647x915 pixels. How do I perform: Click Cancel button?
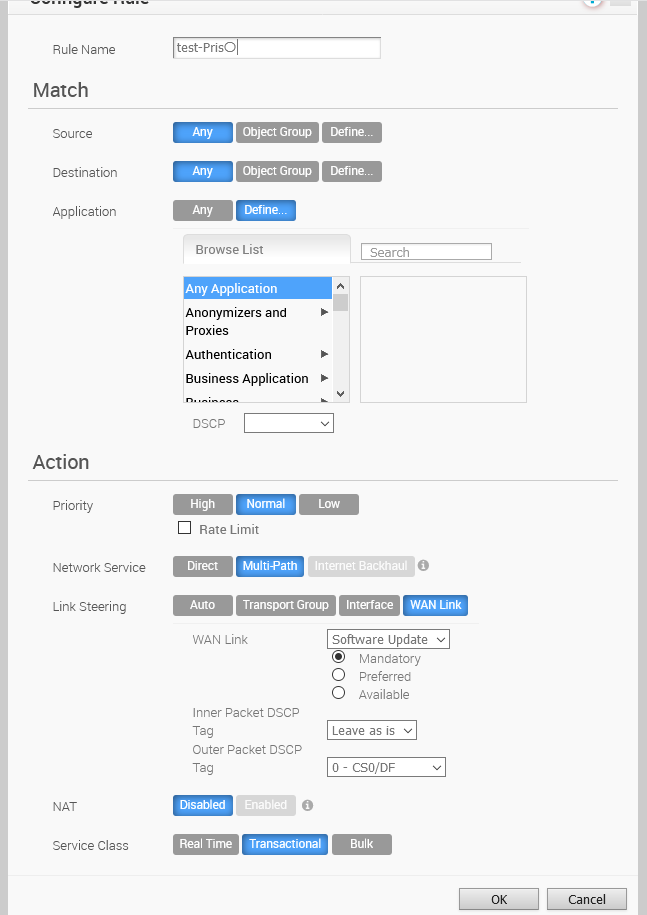[587, 899]
